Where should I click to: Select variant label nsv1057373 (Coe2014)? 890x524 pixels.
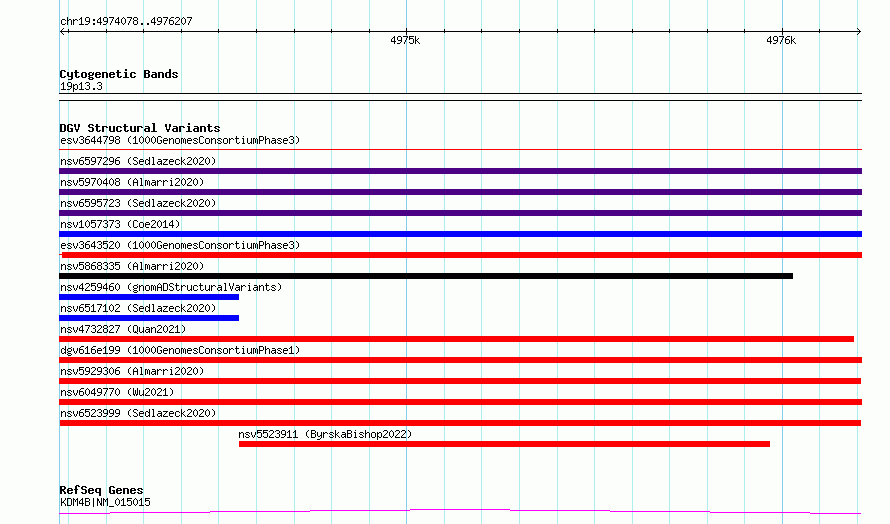click(120, 224)
